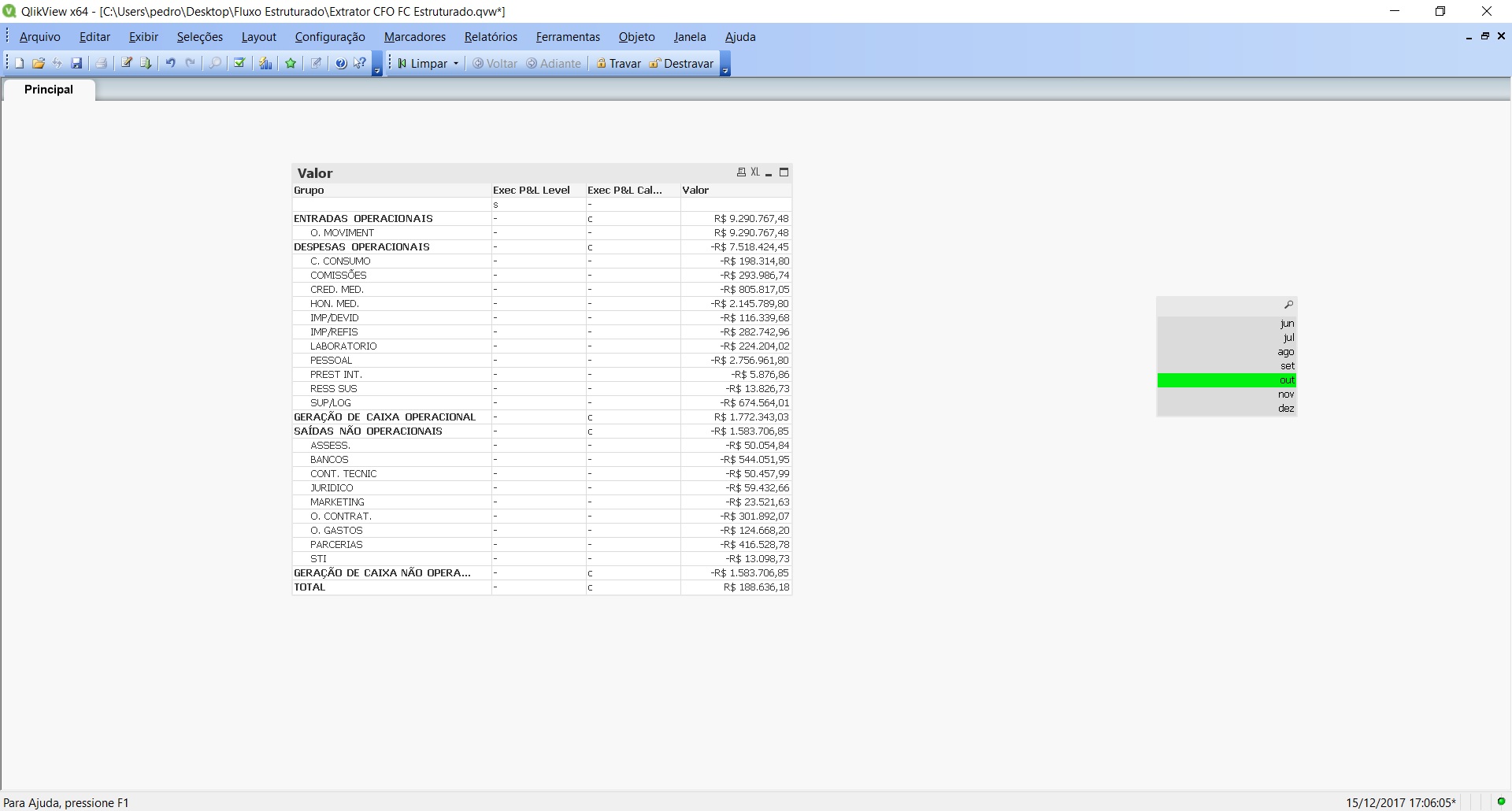The width and height of the screenshot is (1512, 811).
Task: Open the Relatórios menu
Action: pos(491,37)
